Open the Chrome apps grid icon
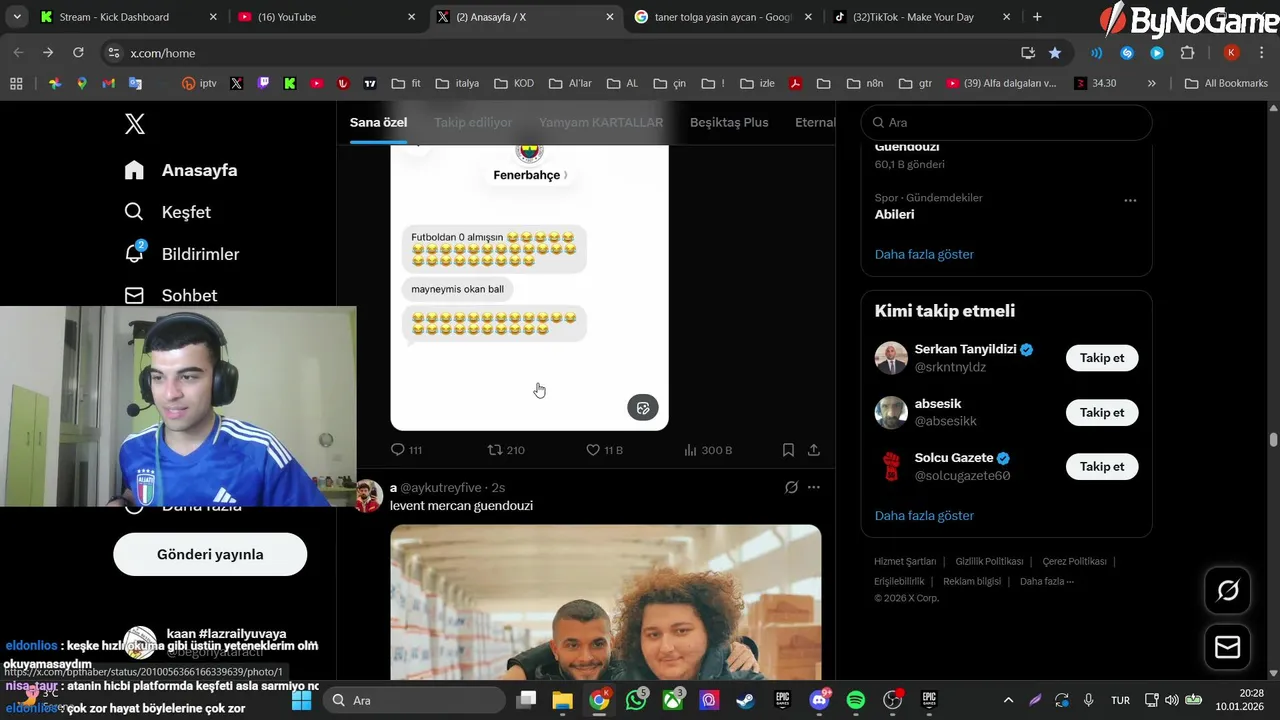This screenshot has height=720, width=1280. pyautogui.click(x=15, y=83)
